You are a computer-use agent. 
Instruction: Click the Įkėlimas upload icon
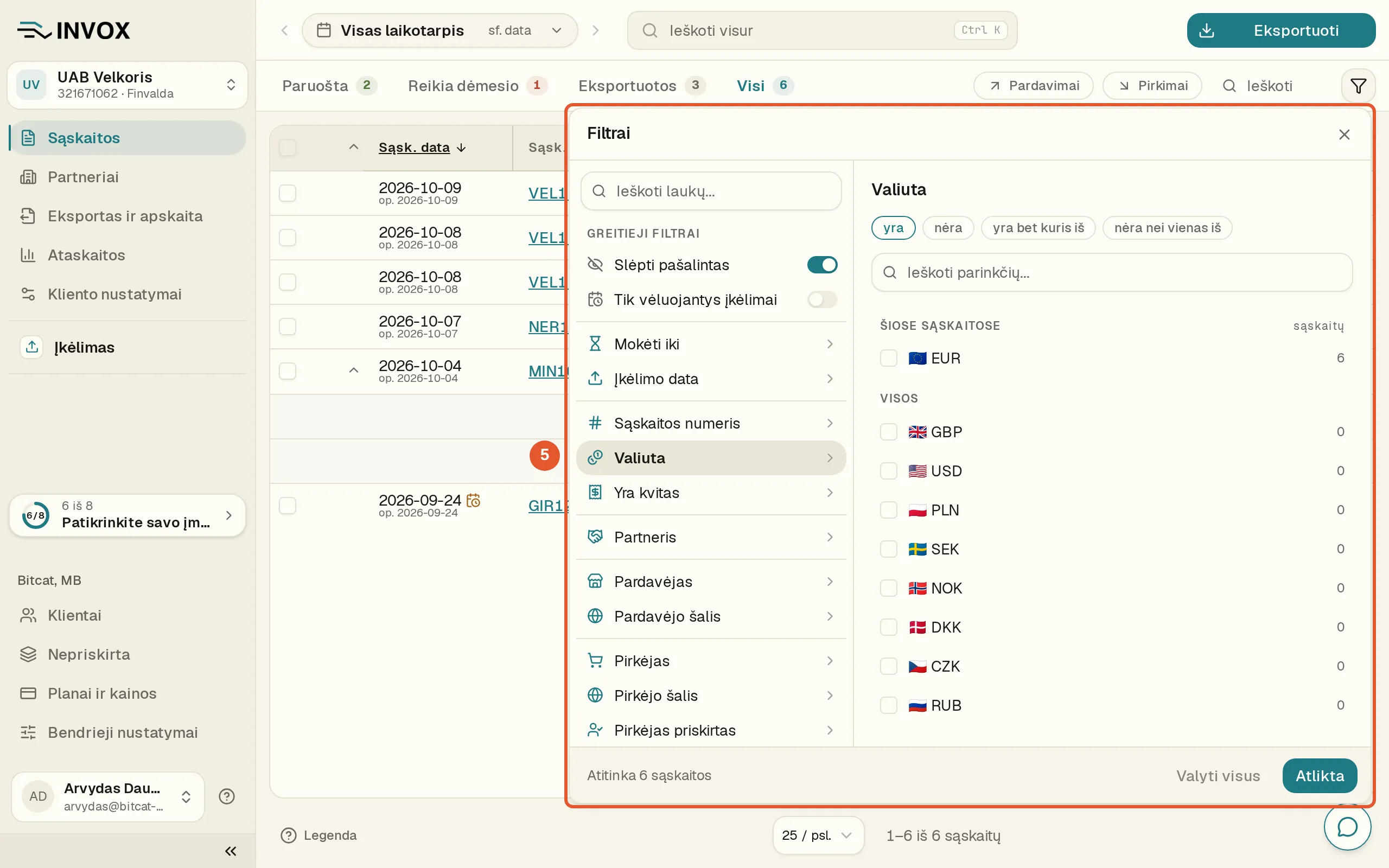(x=32, y=347)
